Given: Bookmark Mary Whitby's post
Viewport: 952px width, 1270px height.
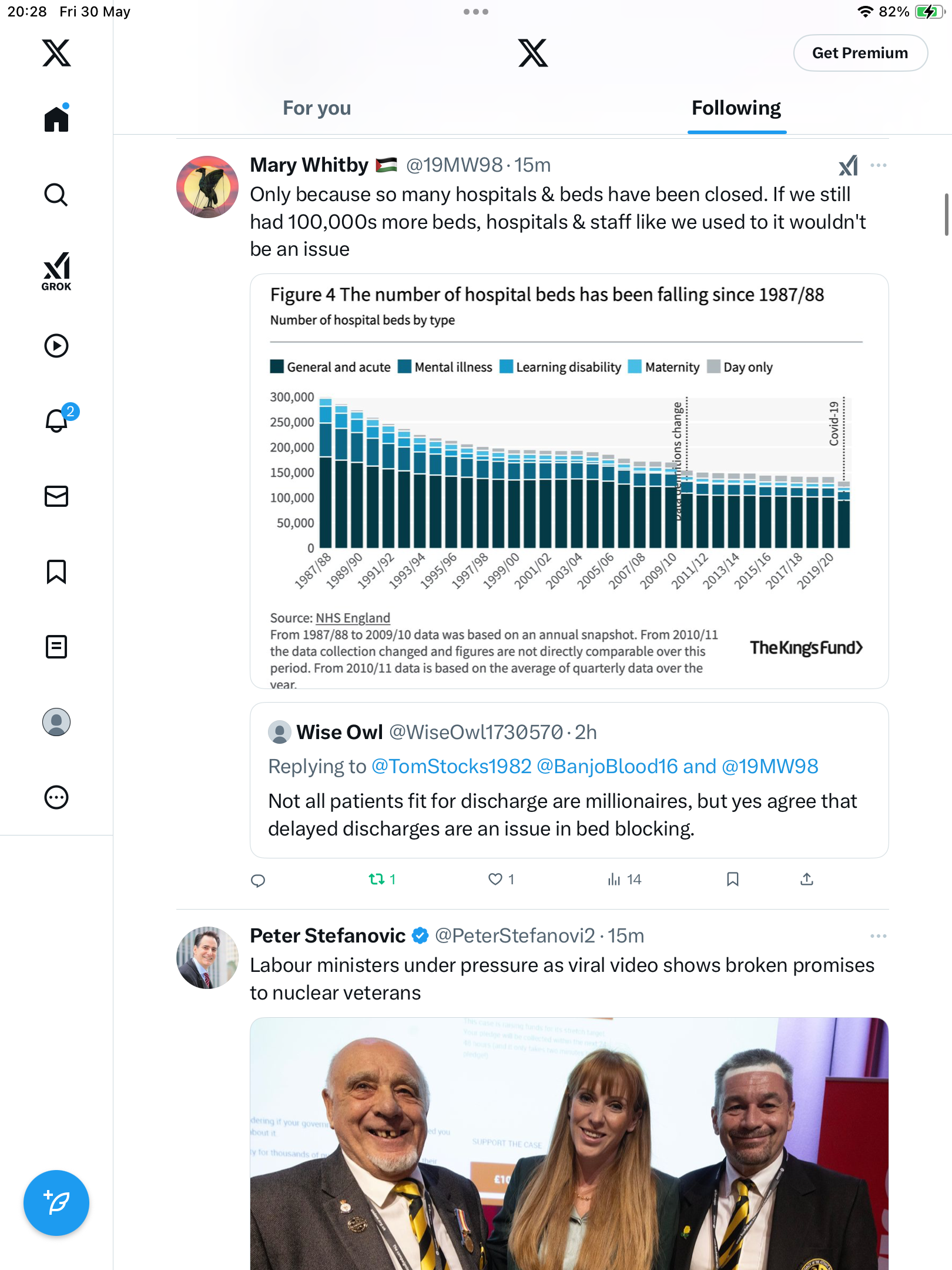Looking at the screenshot, I should pyautogui.click(x=733, y=880).
